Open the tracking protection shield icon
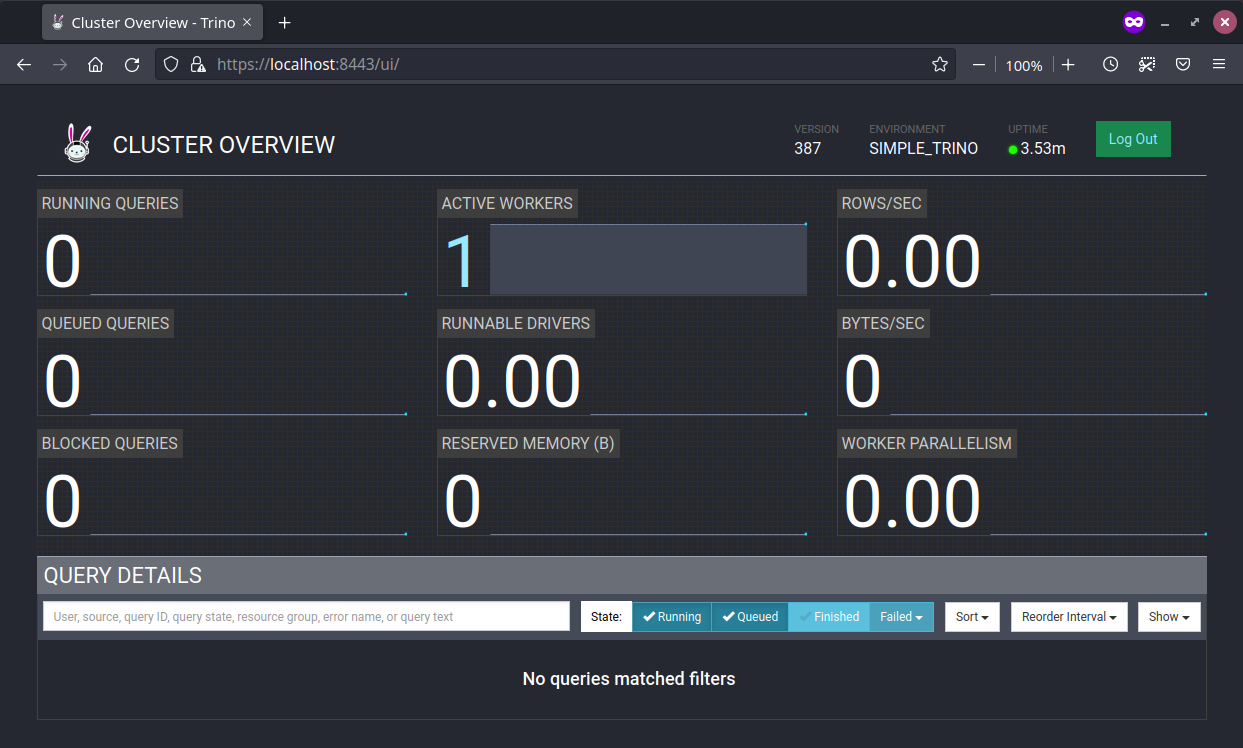Image resolution: width=1243 pixels, height=748 pixels. point(171,63)
